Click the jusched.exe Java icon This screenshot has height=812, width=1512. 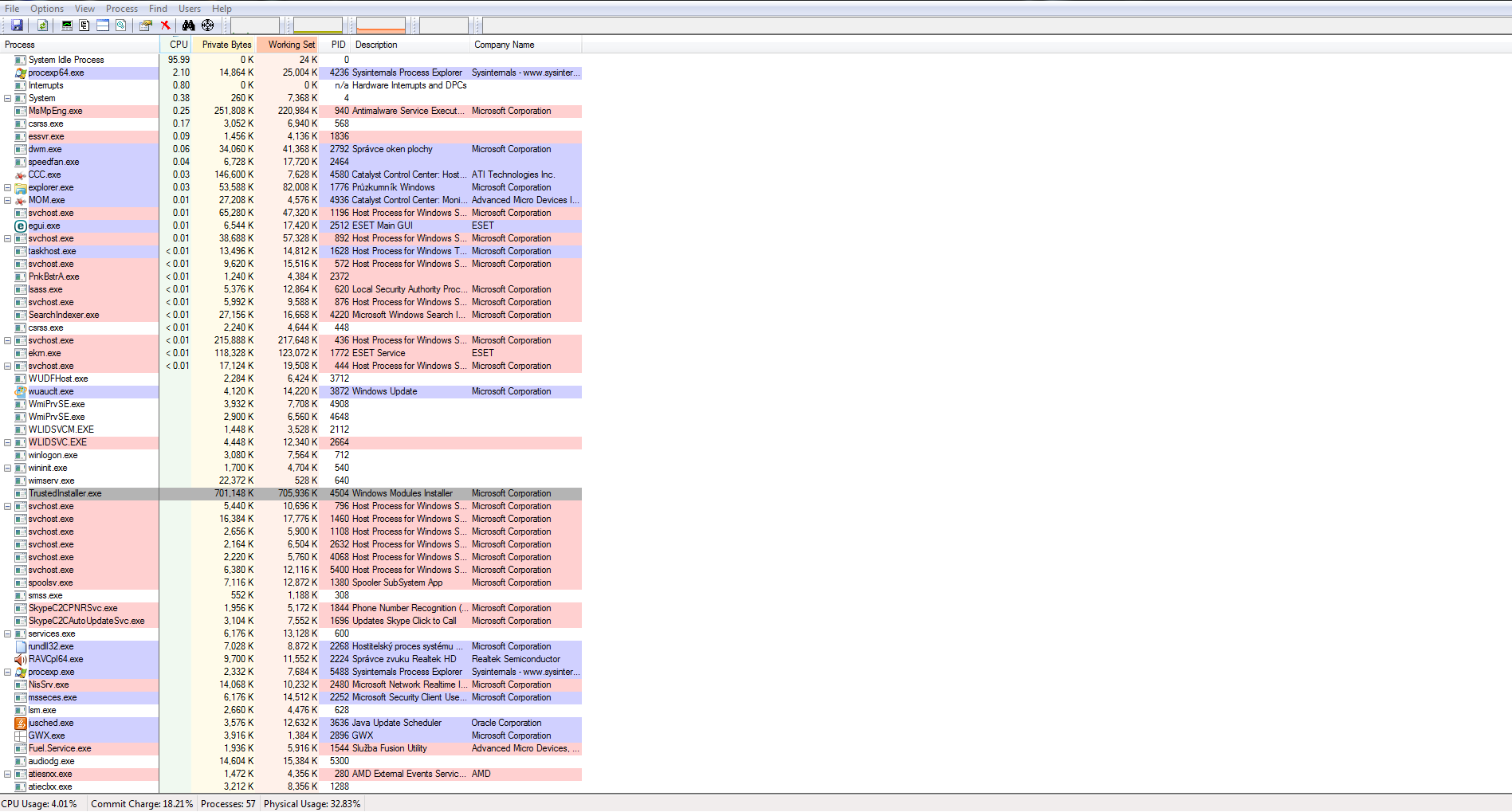tap(21, 723)
